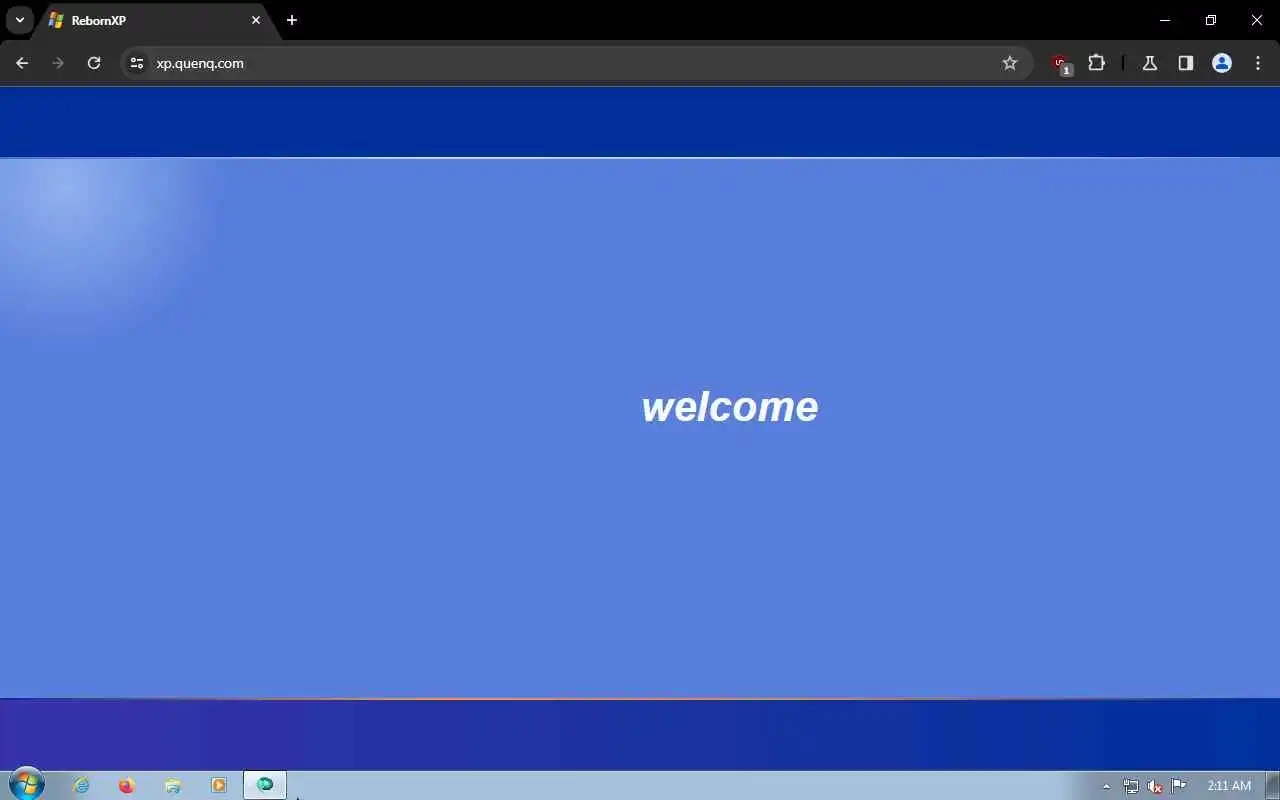1280x800 pixels.
Task: Open Windows Explorer from taskbar
Action: (x=173, y=786)
